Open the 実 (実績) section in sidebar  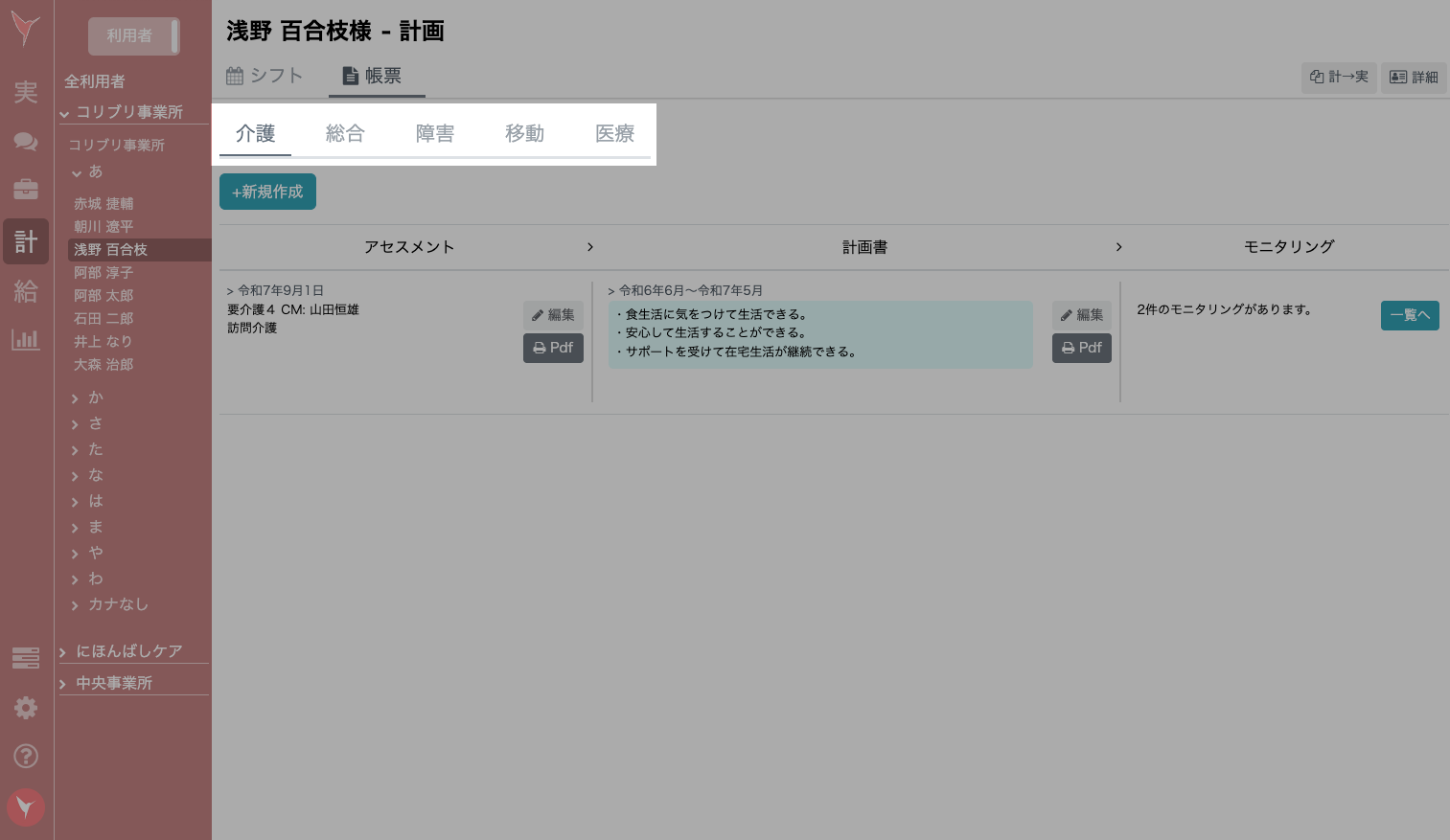click(x=25, y=92)
